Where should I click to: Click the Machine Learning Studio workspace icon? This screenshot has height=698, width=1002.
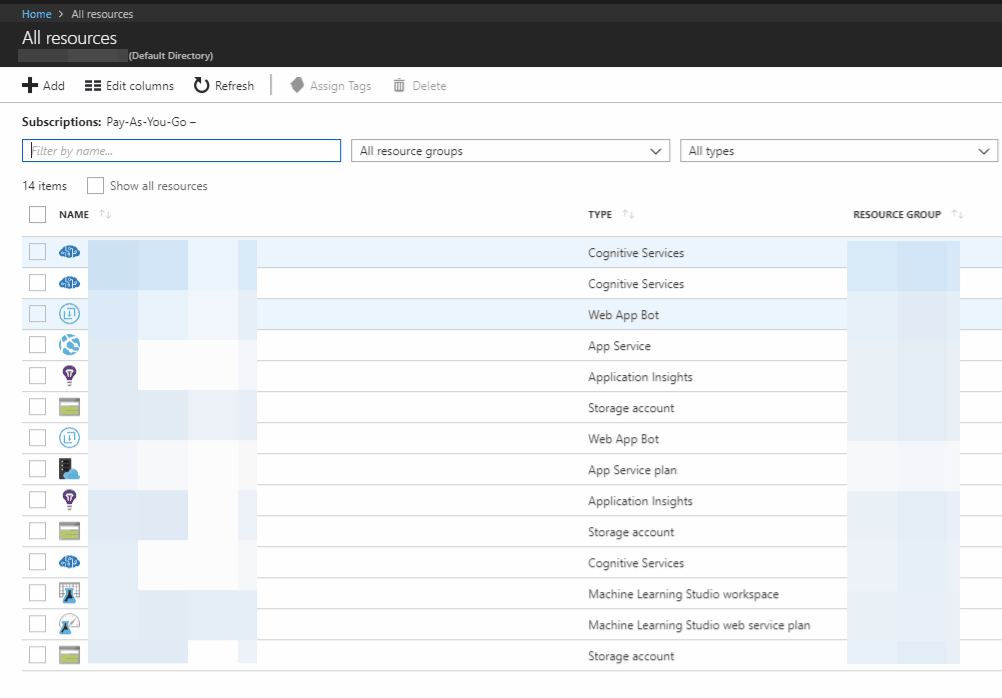69,594
